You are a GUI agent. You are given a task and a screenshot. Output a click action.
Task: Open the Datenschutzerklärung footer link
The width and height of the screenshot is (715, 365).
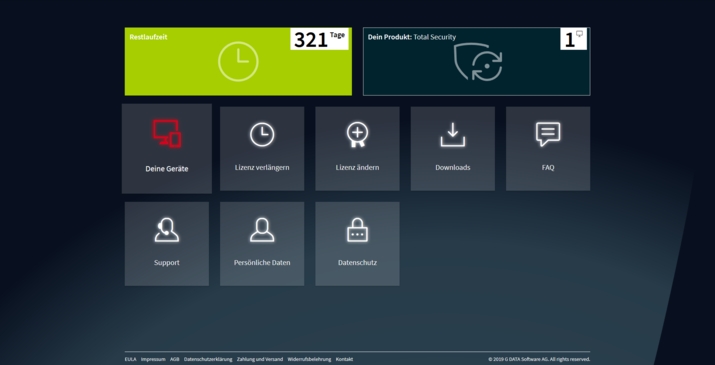click(208, 360)
